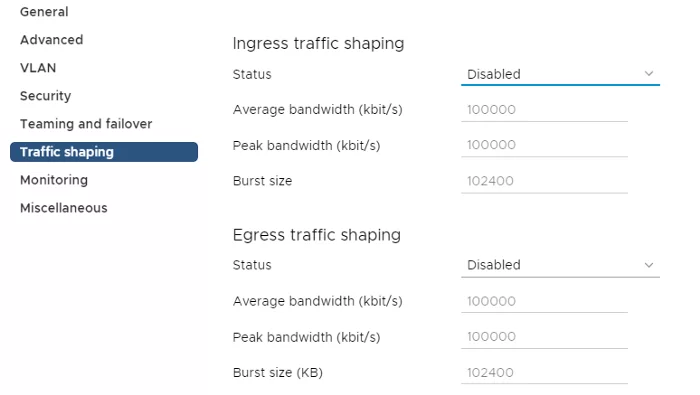Open the General settings section

click(44, 12)
